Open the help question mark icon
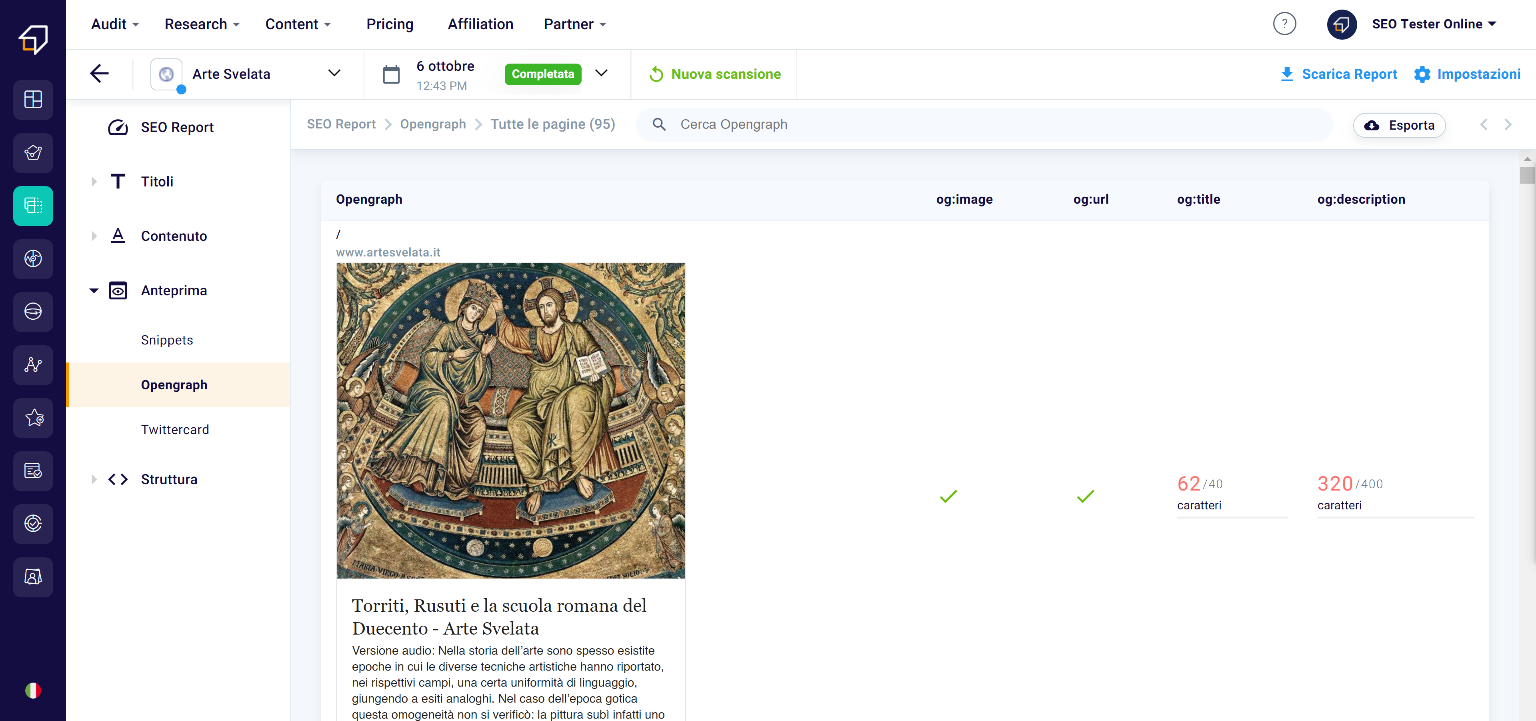Viewport: 1536px width, 721px height. click(x=1285, y=24)
